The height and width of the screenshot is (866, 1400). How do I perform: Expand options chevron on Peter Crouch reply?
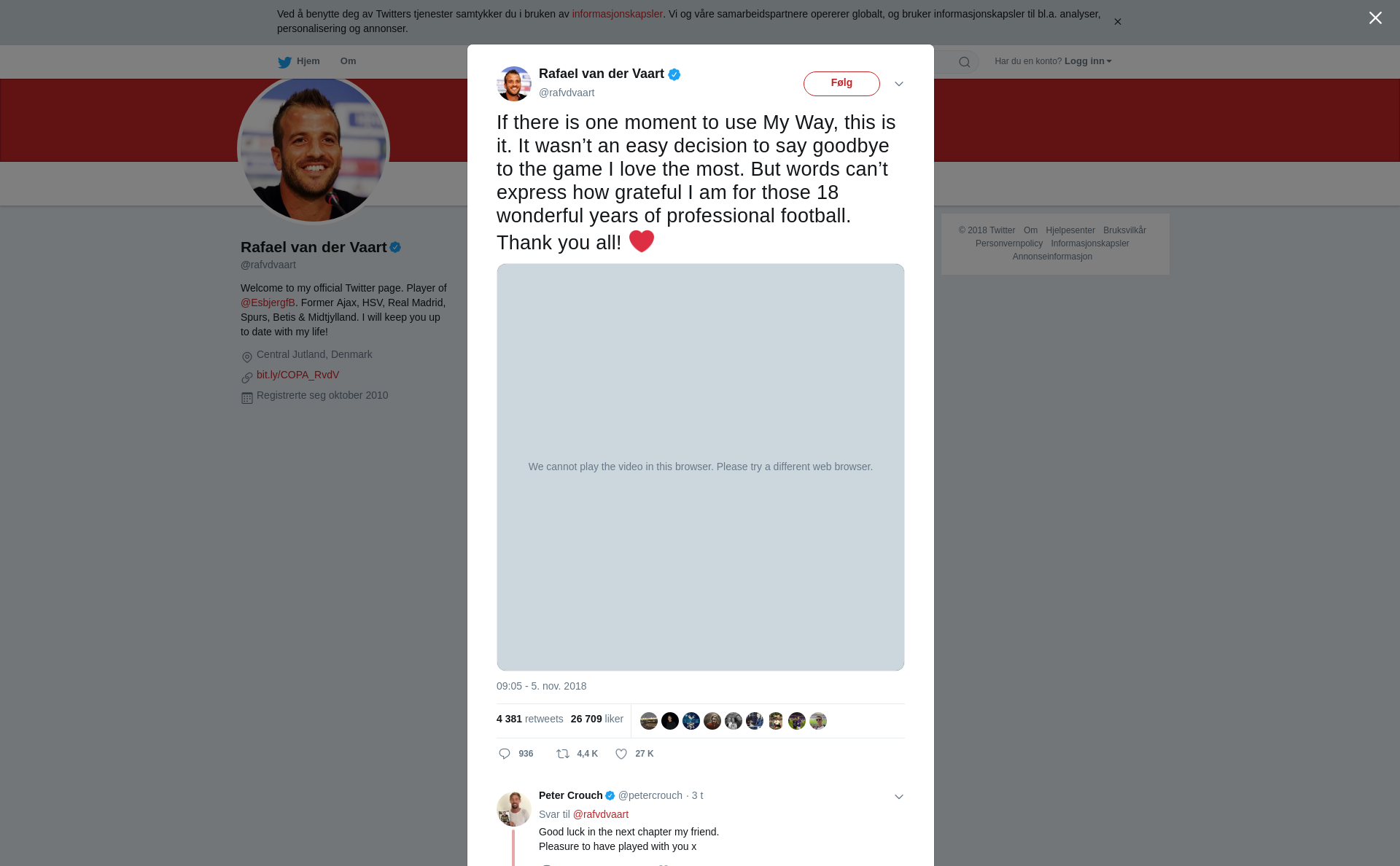tap(899, 797)
